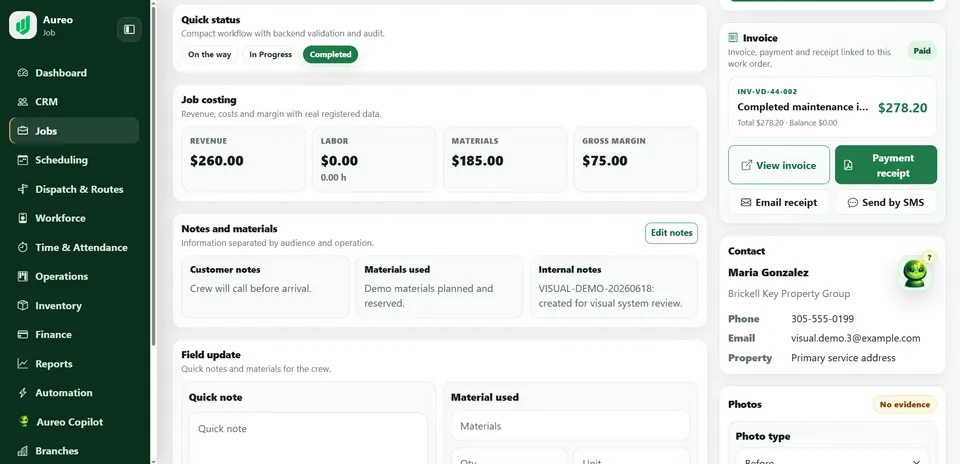Click the Aureo logo icon
Screen dimensions: 960x464
coord(23,25)
